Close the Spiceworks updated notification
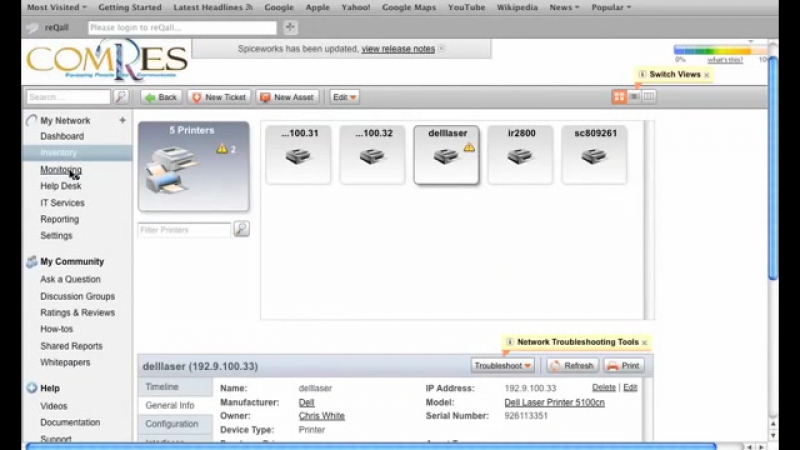Viewport: 800px width, 450px height. 442,48
